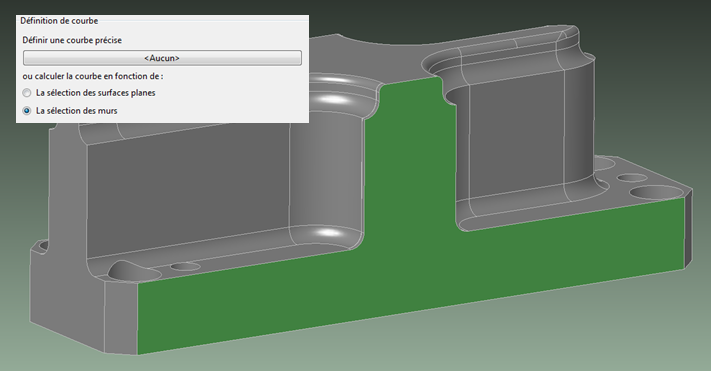The width and height of the screenshot is (711, 371).
Task: Click the <Aucun> curve selection button
Action: click(x=162, y=58)
